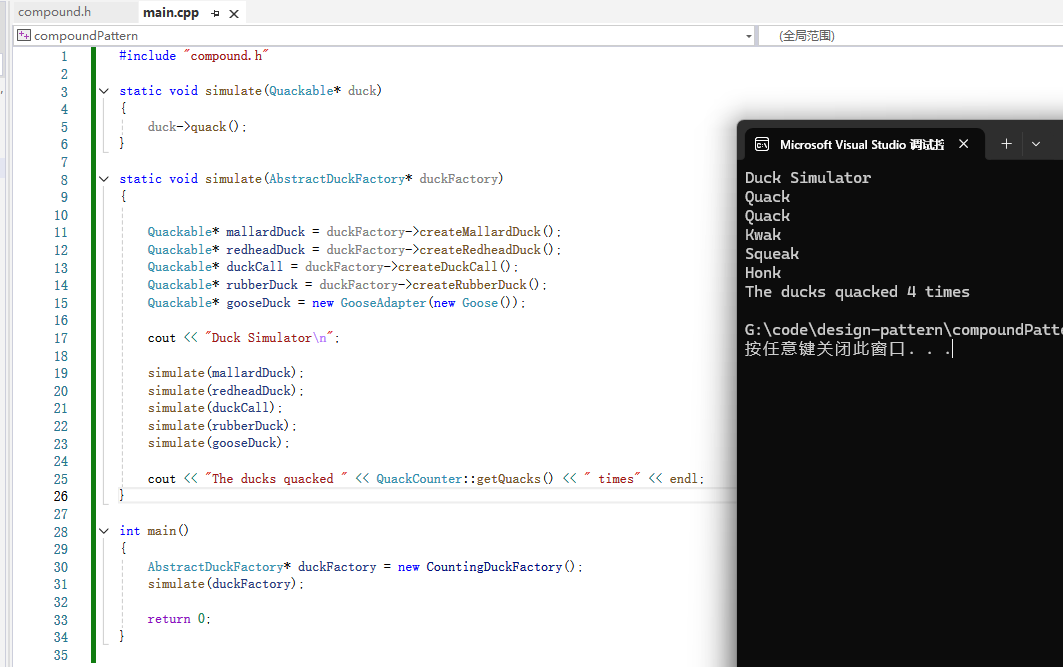Close the debug console tab
Image resolution: width=1063 pixels, height=667 pixels.
963,144
